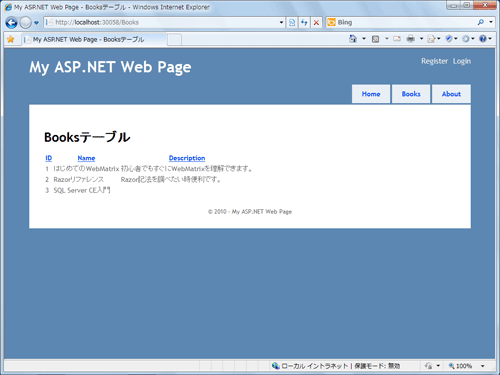Image resolution: width=500 pixels, height=375 pixels.
Task: Click the localhost address bar
Action: click(161, 22)
